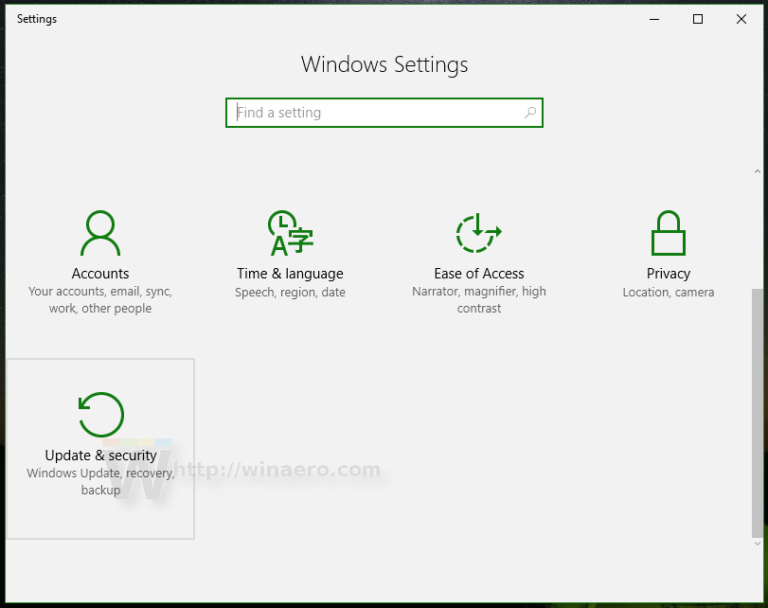Click 'Narrator, magnifier, high contrast' description text

(x=479, y=300)
